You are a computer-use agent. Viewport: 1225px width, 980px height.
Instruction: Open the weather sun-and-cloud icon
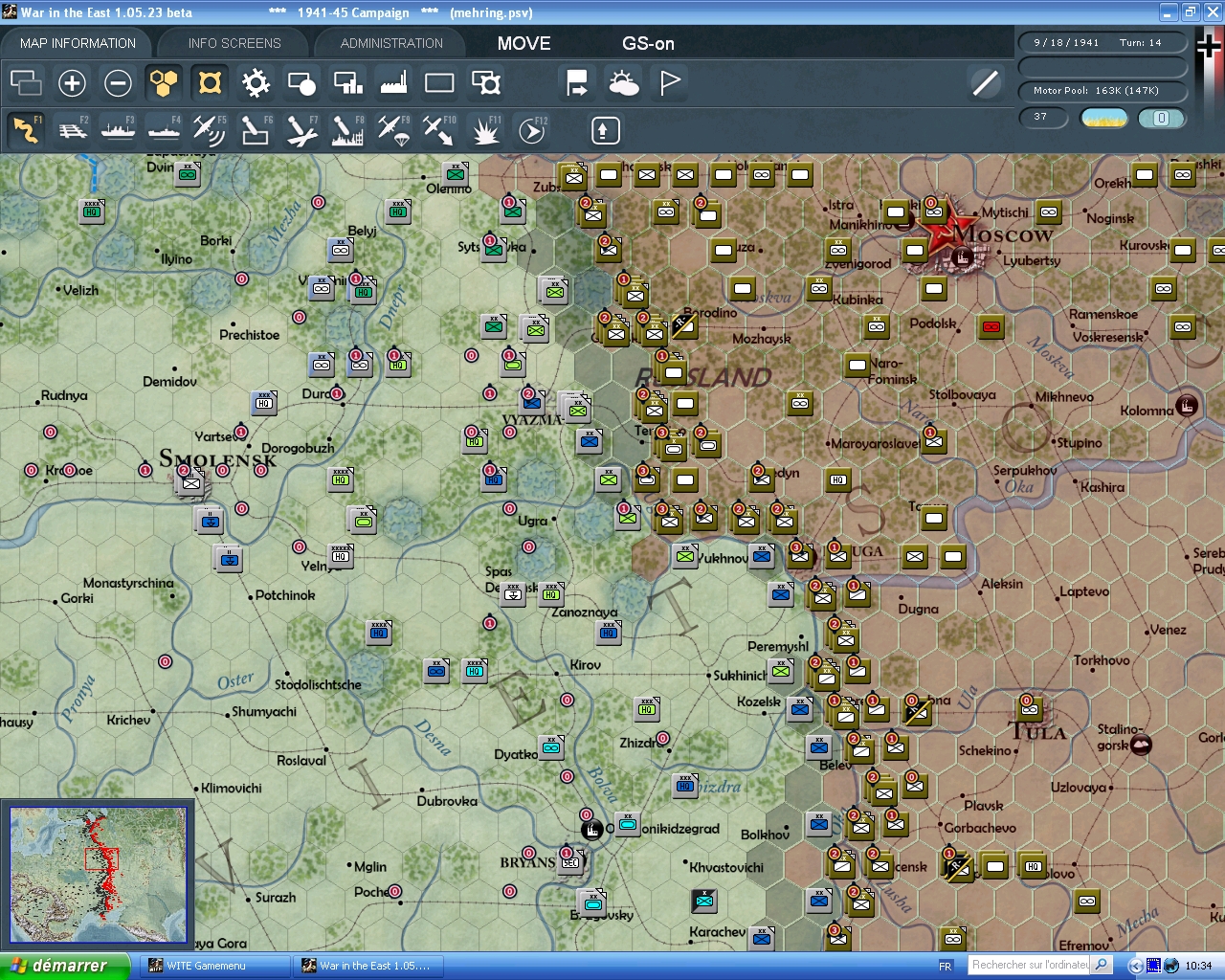623,83
